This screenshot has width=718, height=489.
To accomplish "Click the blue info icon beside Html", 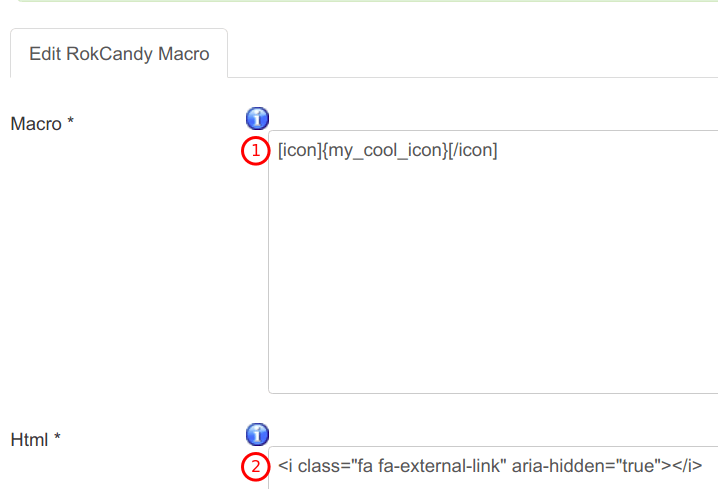I will [x=257, y=435].
